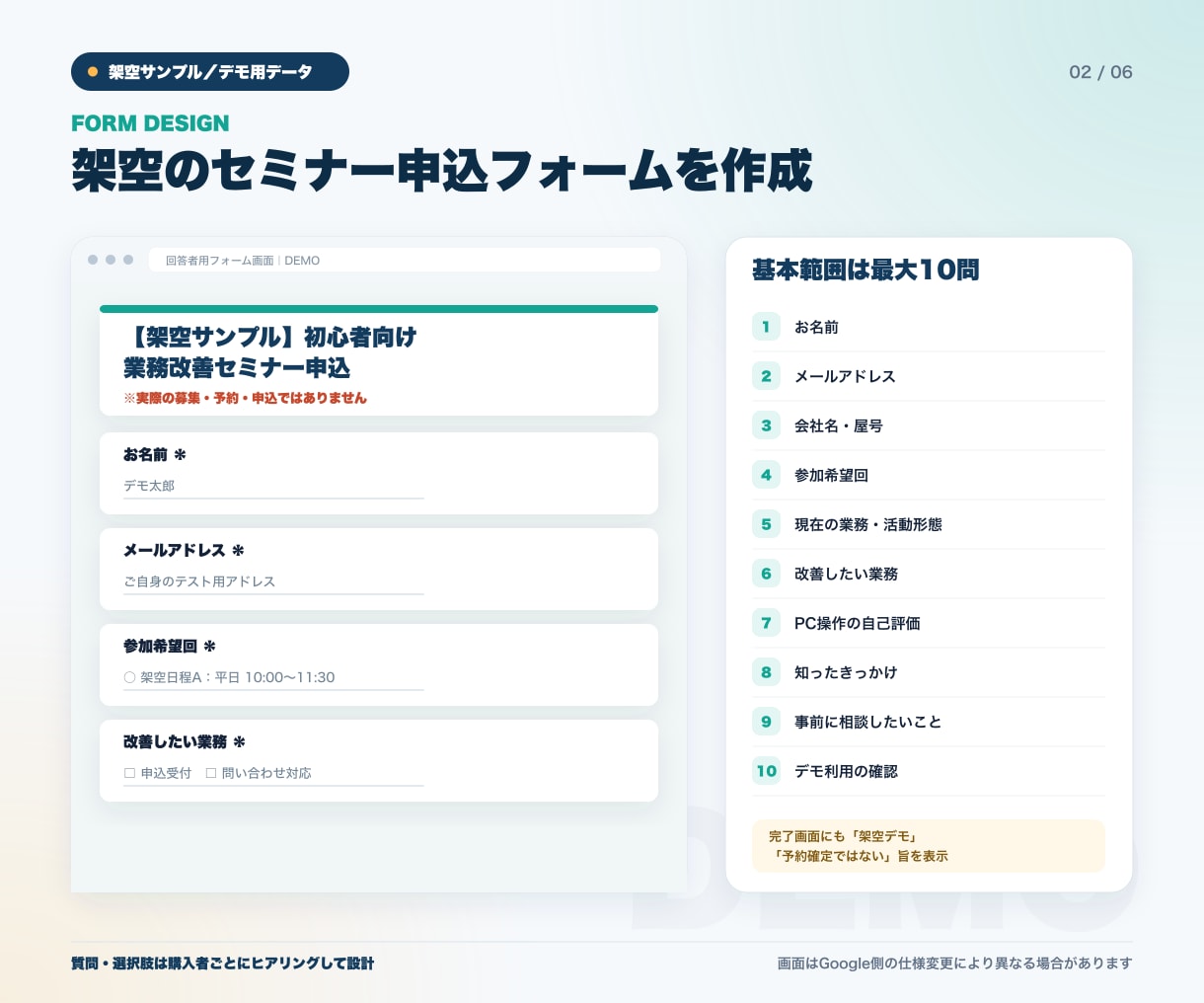The image size is (1204, 1003).
Task: Click the 基本範囲は最大10問 heading
Action: [865, 270]
